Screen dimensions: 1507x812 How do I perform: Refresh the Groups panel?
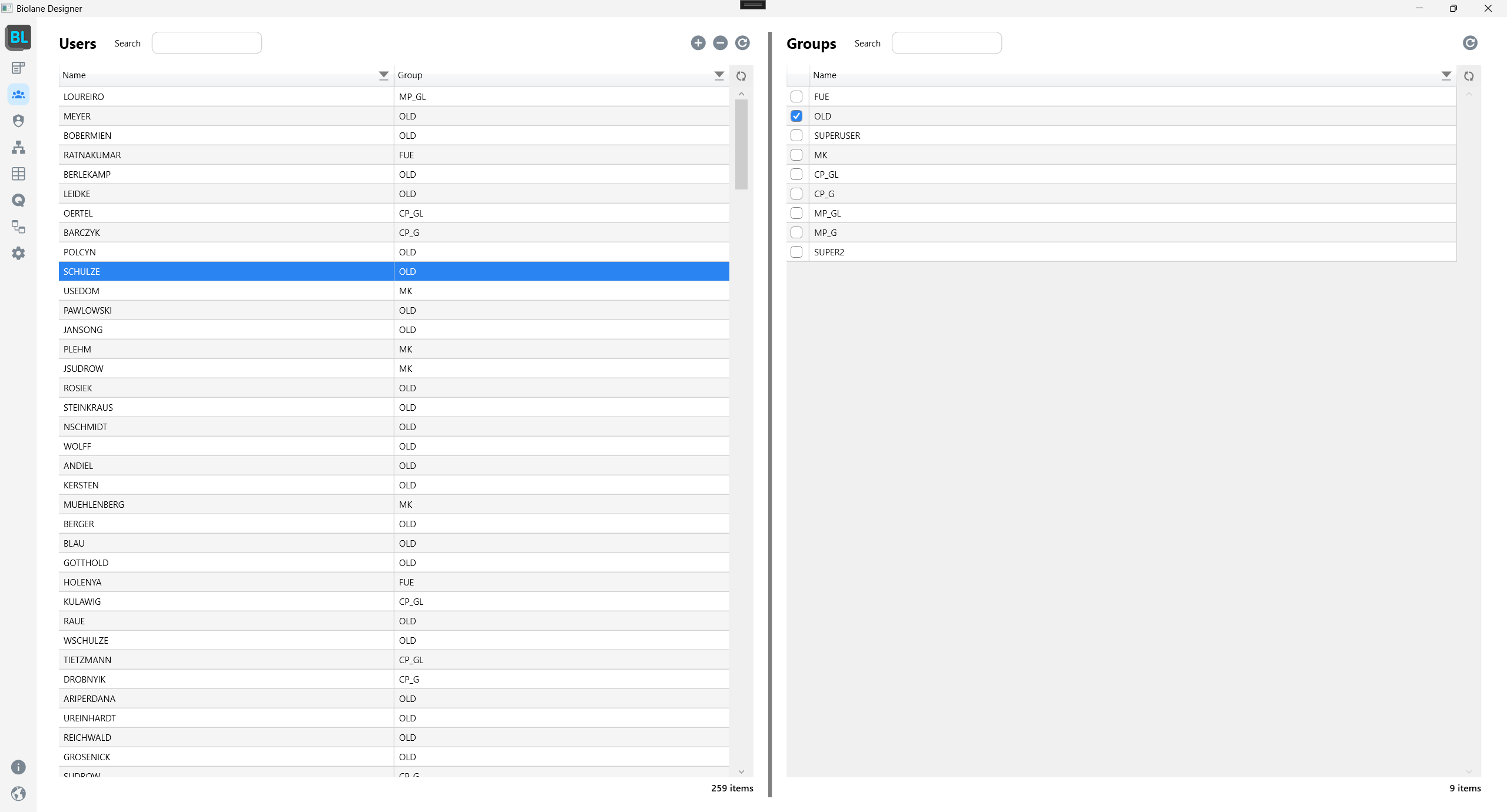(1470, 43)
